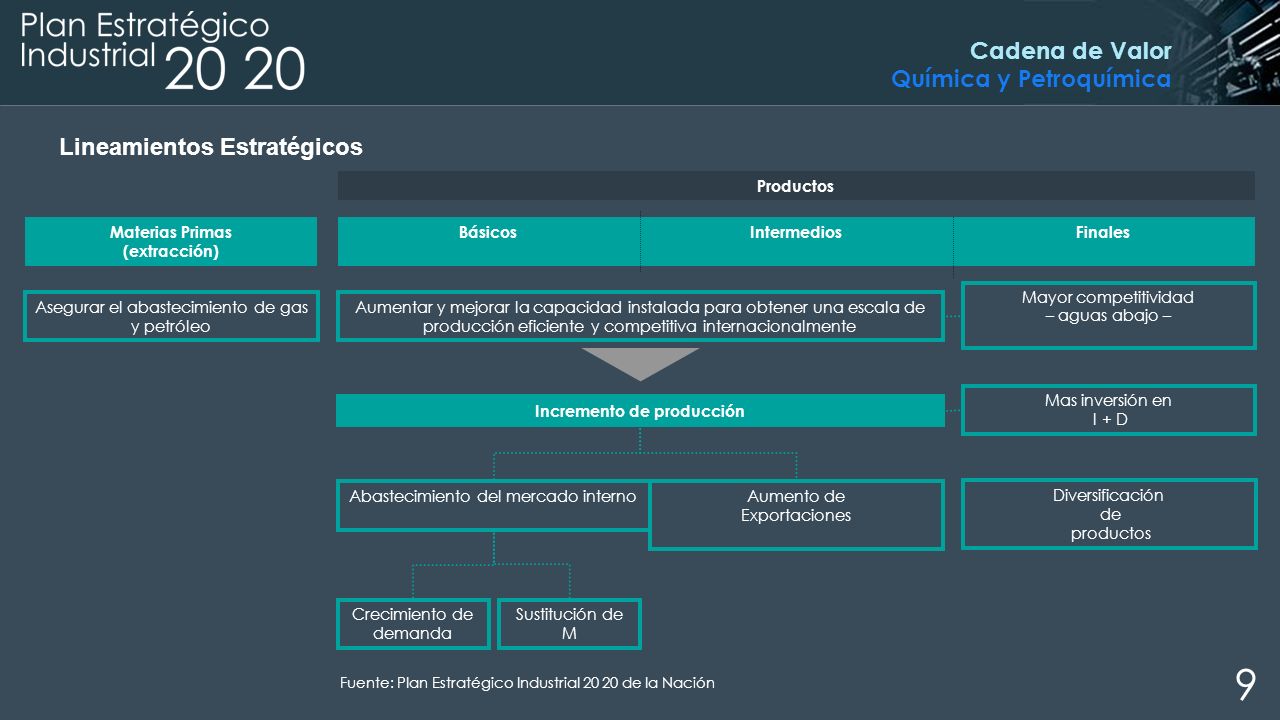
Task: Click the 'Crecimiento de demanda' box
Action: pos(413,624)
